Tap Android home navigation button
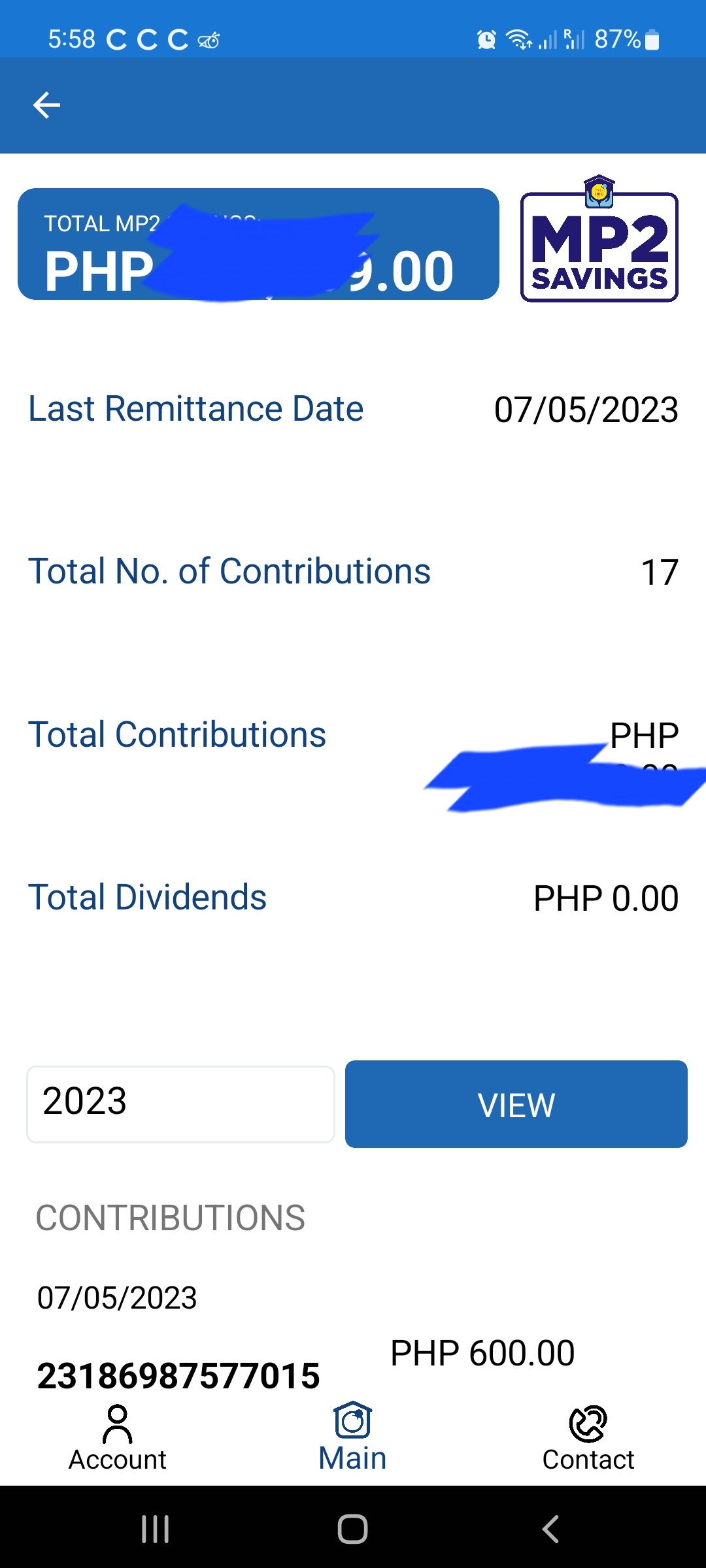 [353, 1529]
